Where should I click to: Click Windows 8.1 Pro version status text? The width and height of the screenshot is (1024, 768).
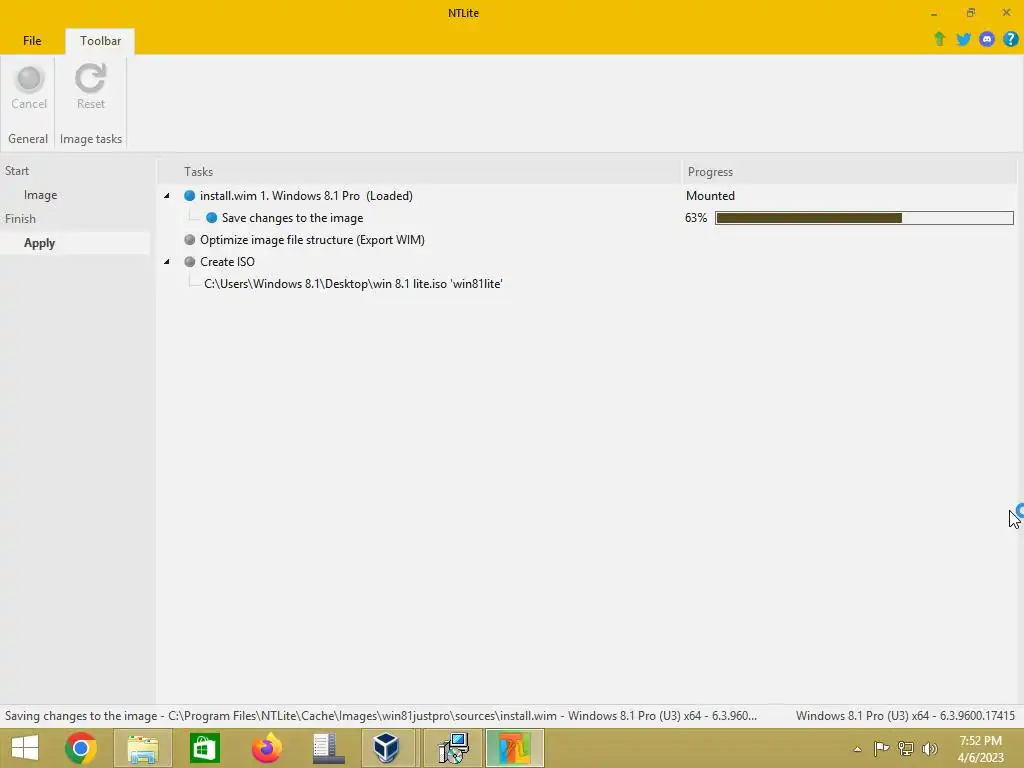(x=905, y=716)
